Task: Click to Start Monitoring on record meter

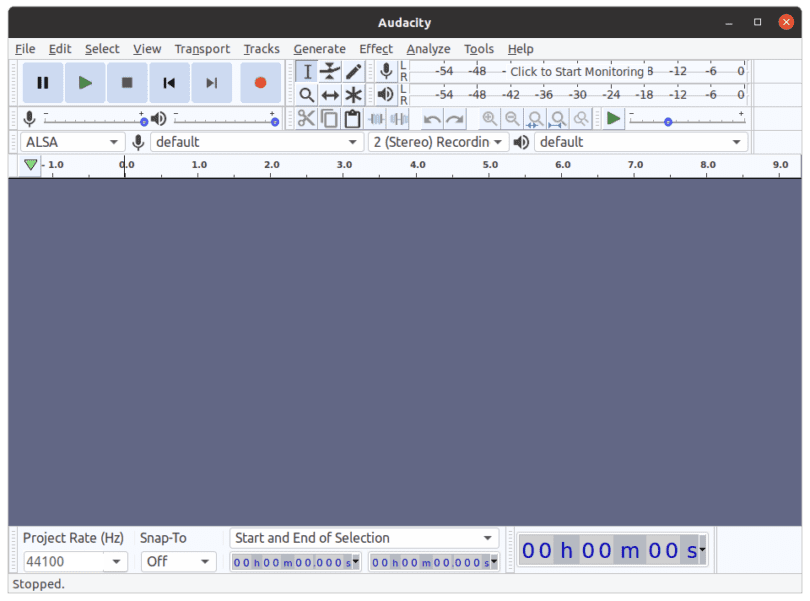Action: click(577, 71)
